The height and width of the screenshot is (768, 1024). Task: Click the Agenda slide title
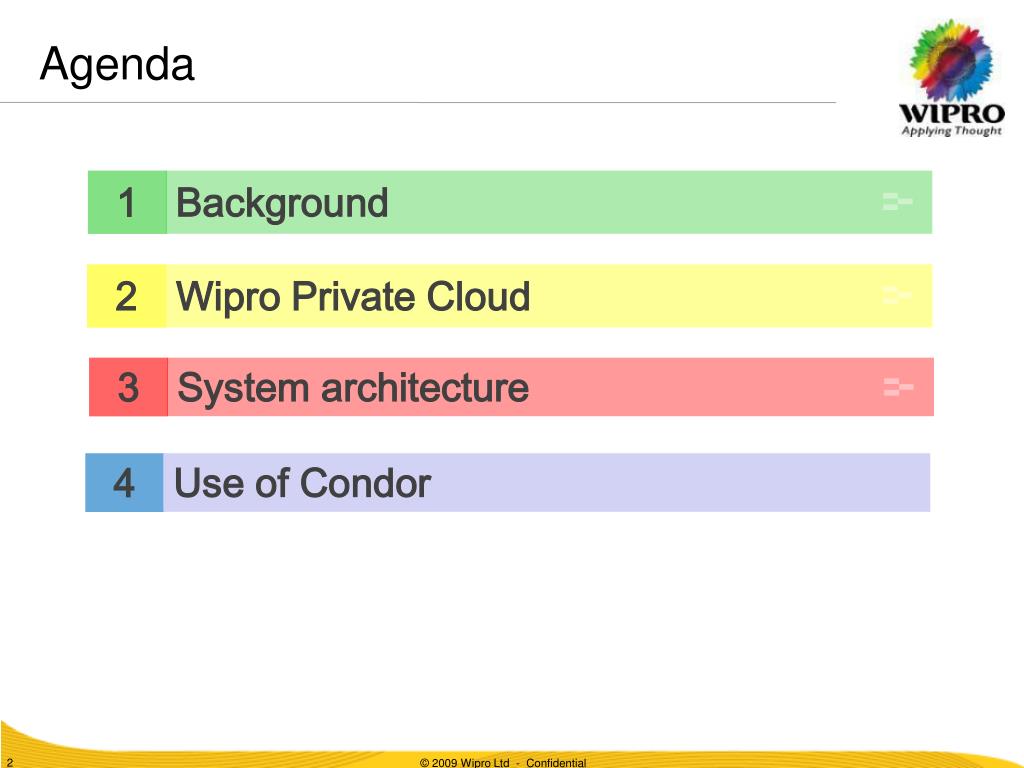(x=117, y=65)
